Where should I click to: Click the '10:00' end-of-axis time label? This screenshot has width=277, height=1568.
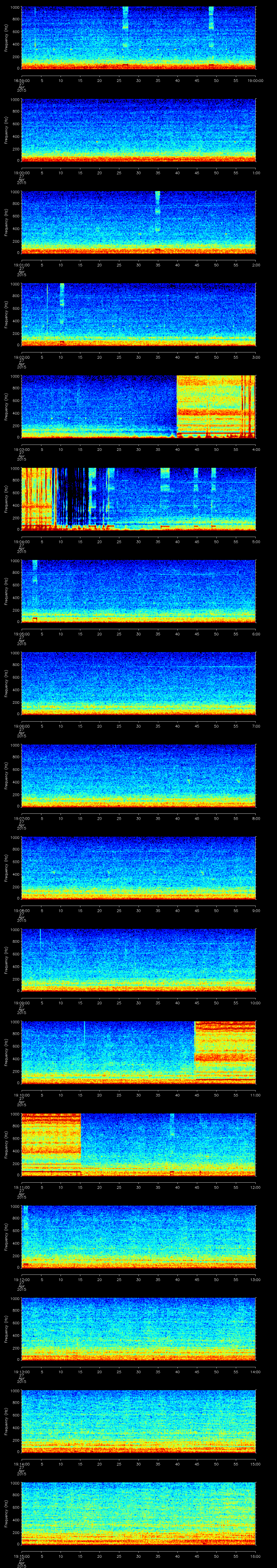tap(256, 1003)
